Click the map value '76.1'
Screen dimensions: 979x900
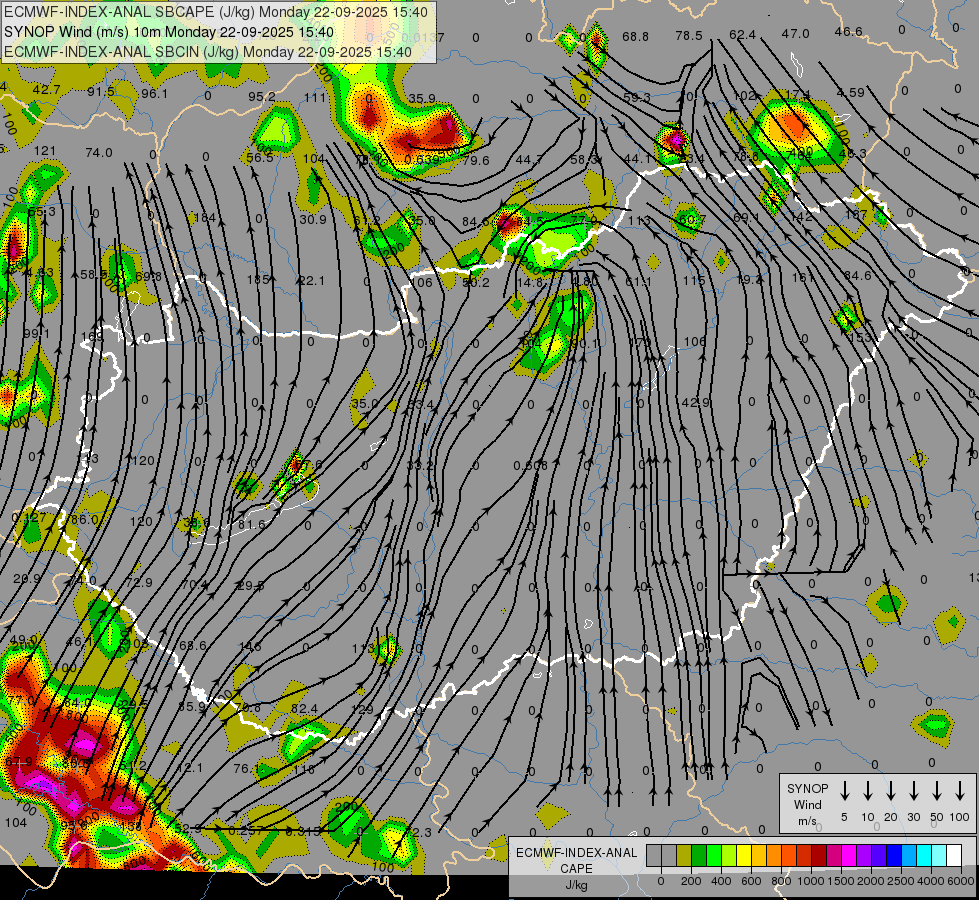pos(247,768)
